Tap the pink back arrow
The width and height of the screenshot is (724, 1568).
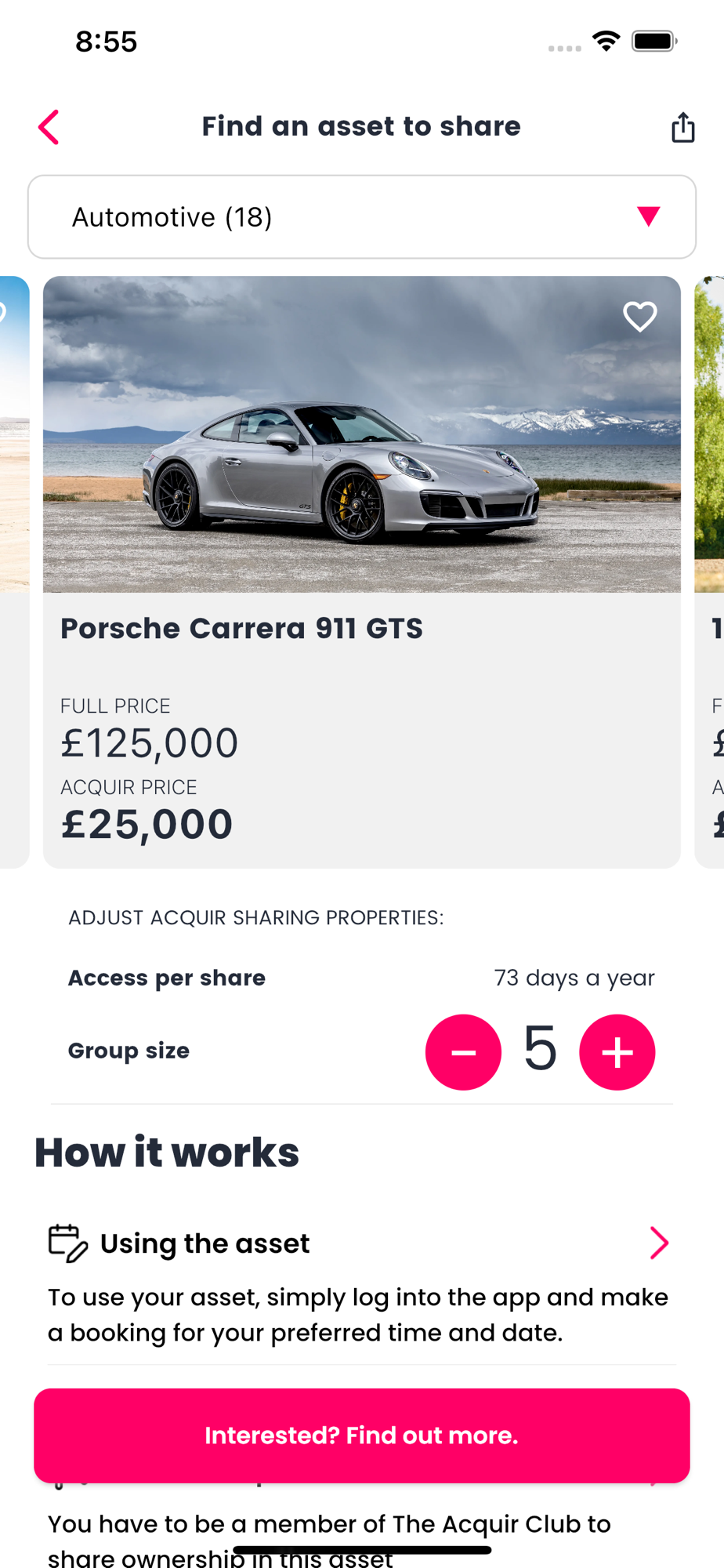point(49,127)
